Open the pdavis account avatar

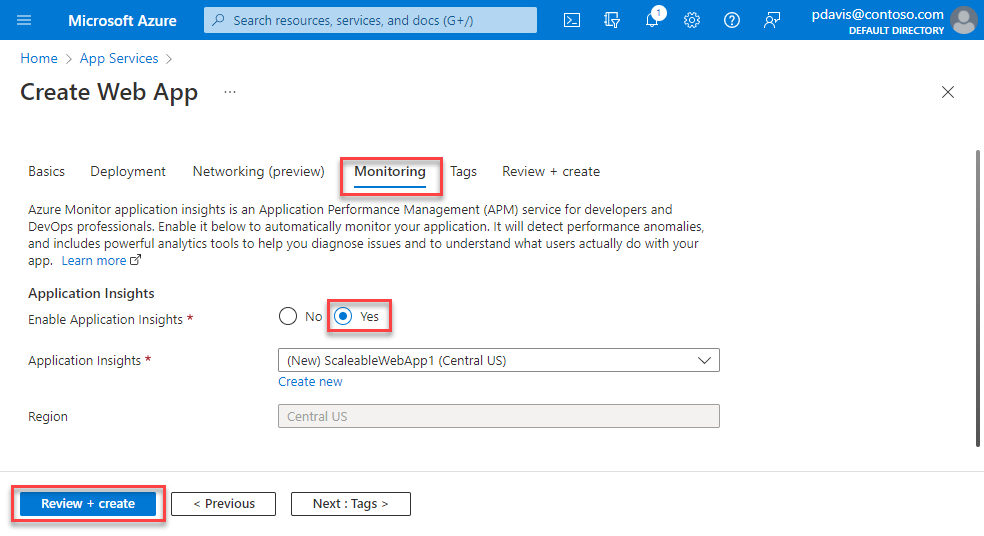(x=963, y=20)
